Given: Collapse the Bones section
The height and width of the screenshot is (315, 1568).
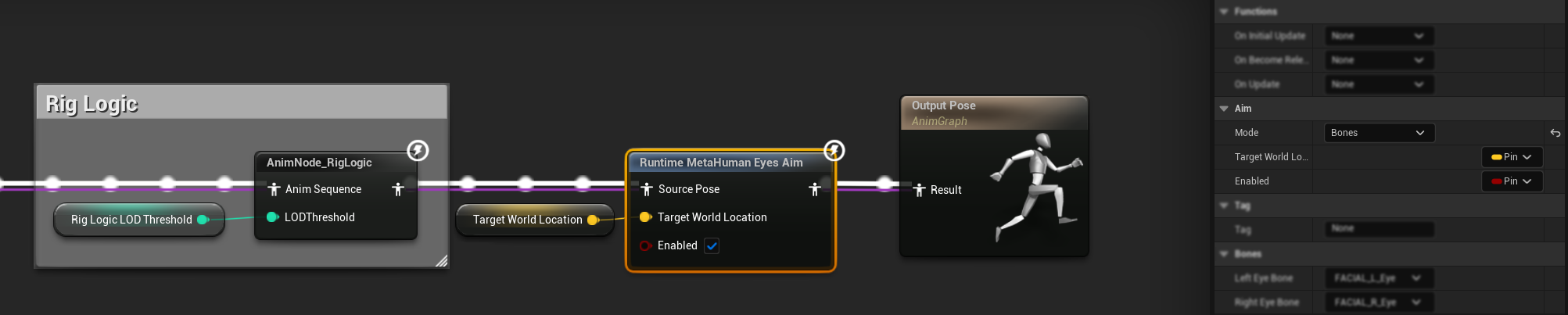Looking at the screenshot, I should coord(1224,254).
